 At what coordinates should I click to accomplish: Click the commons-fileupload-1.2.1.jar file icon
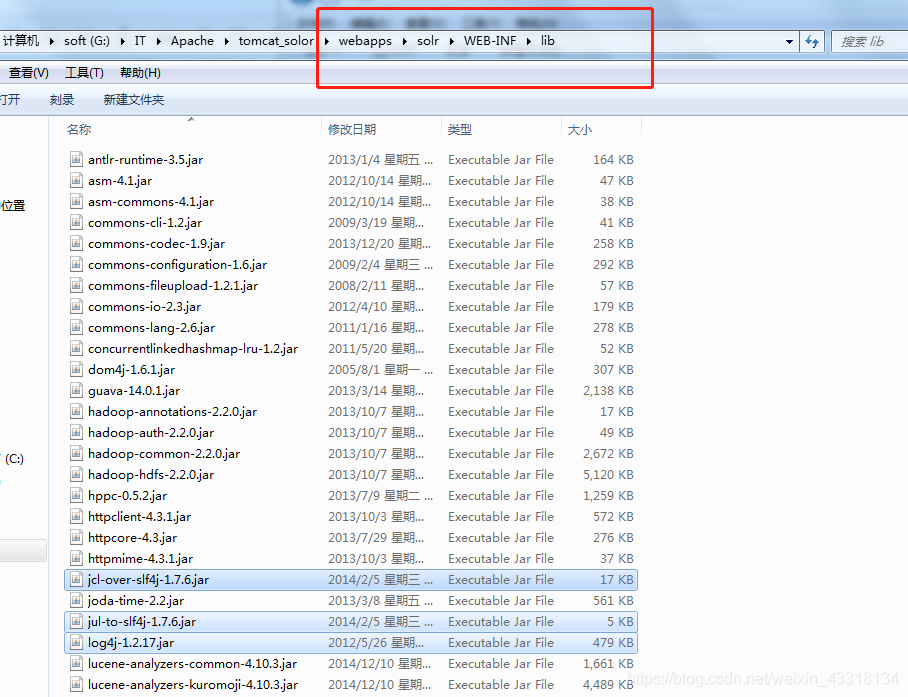(x=76, y=285)
